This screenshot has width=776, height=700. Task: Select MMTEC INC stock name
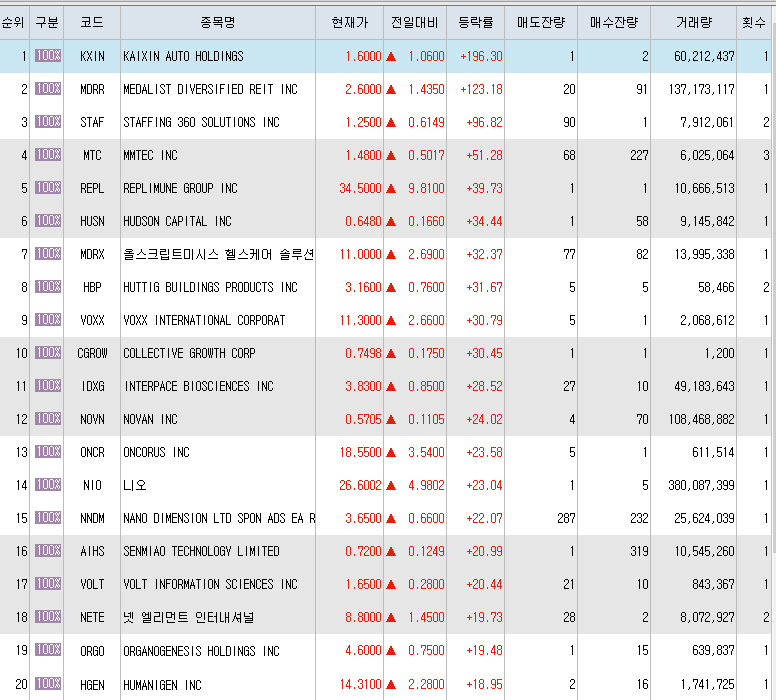click(150, 155)
